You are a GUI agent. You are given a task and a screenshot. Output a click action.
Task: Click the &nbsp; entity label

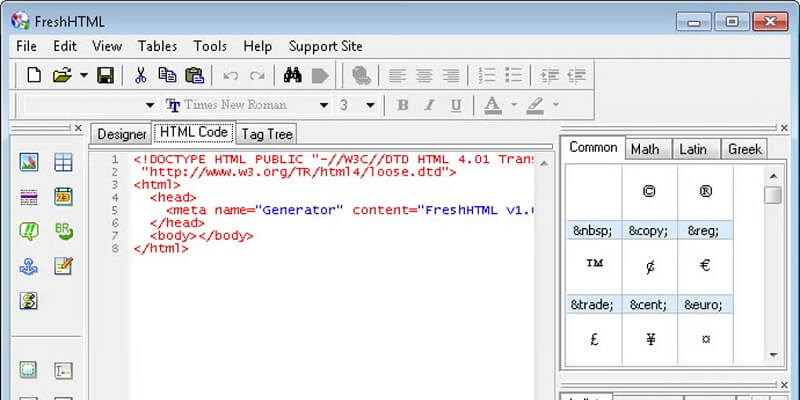(x=592, y=231)
